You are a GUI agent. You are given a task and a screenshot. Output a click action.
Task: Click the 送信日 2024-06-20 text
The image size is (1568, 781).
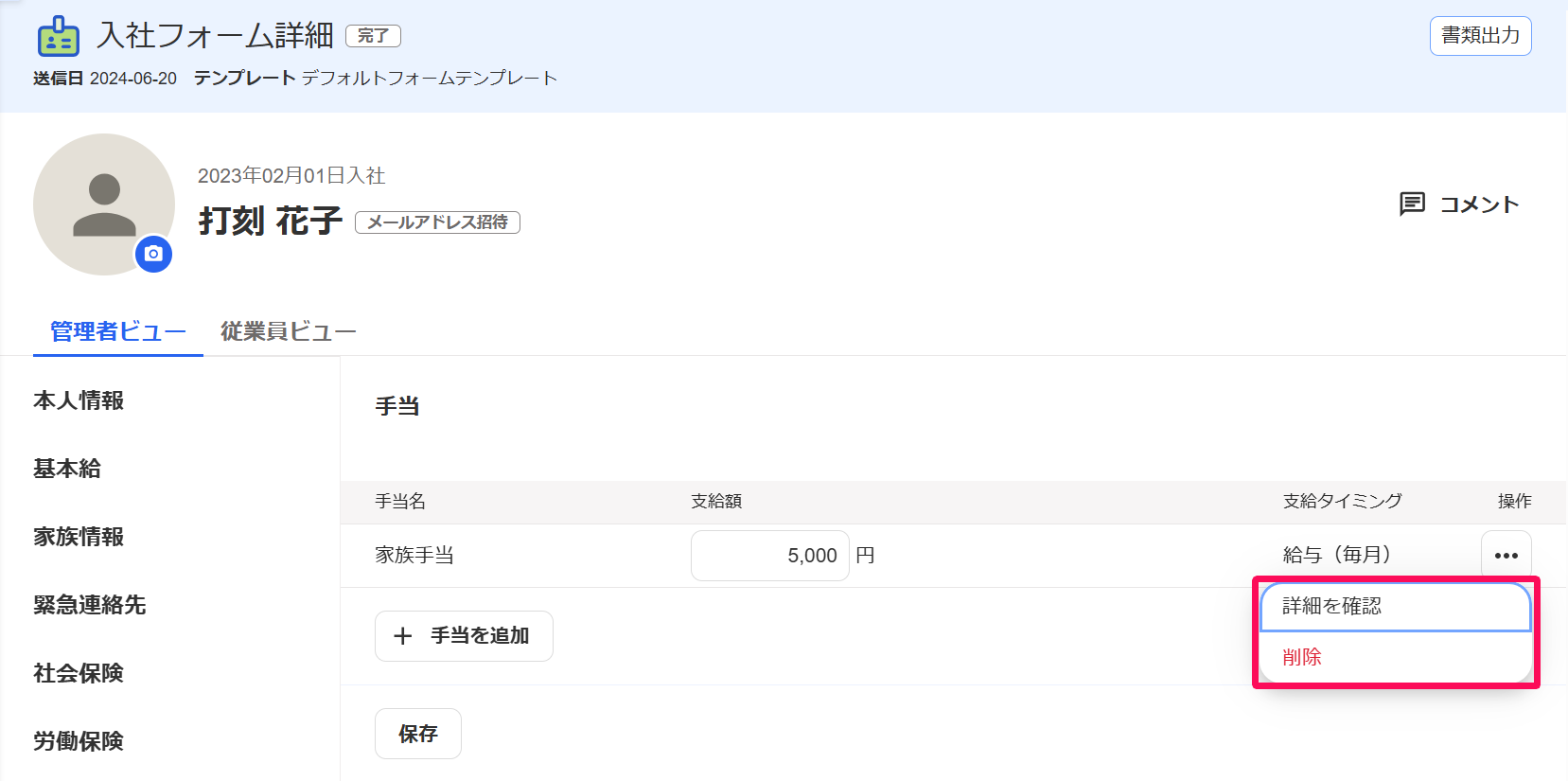coord(105,79)
